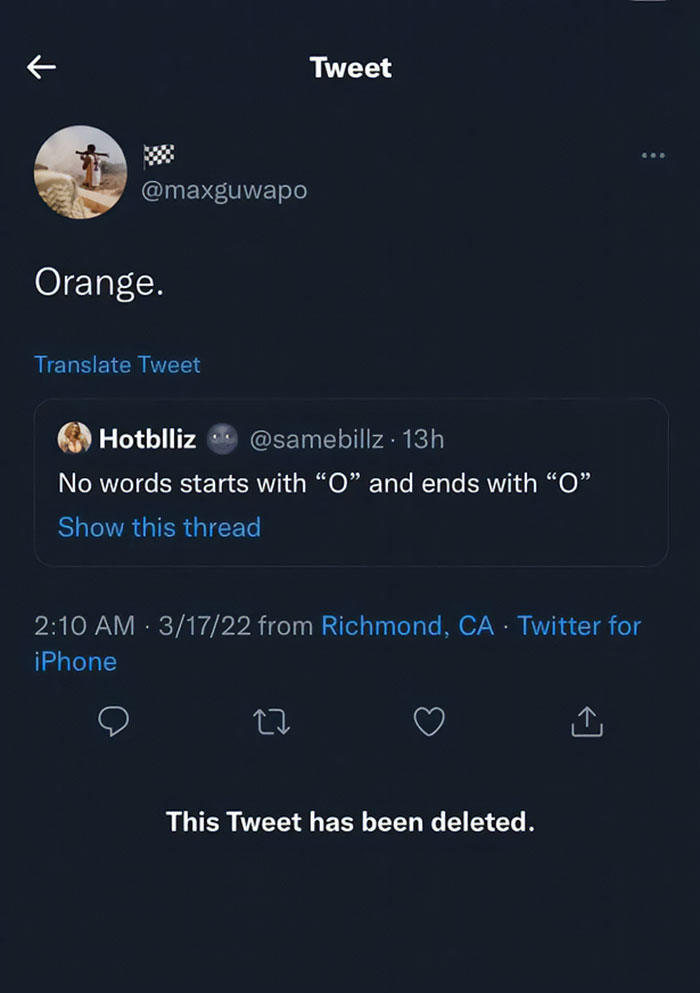Like the tweet
Image resolution: width=700 pixels, height=993 pixels.
click(429, 722)
